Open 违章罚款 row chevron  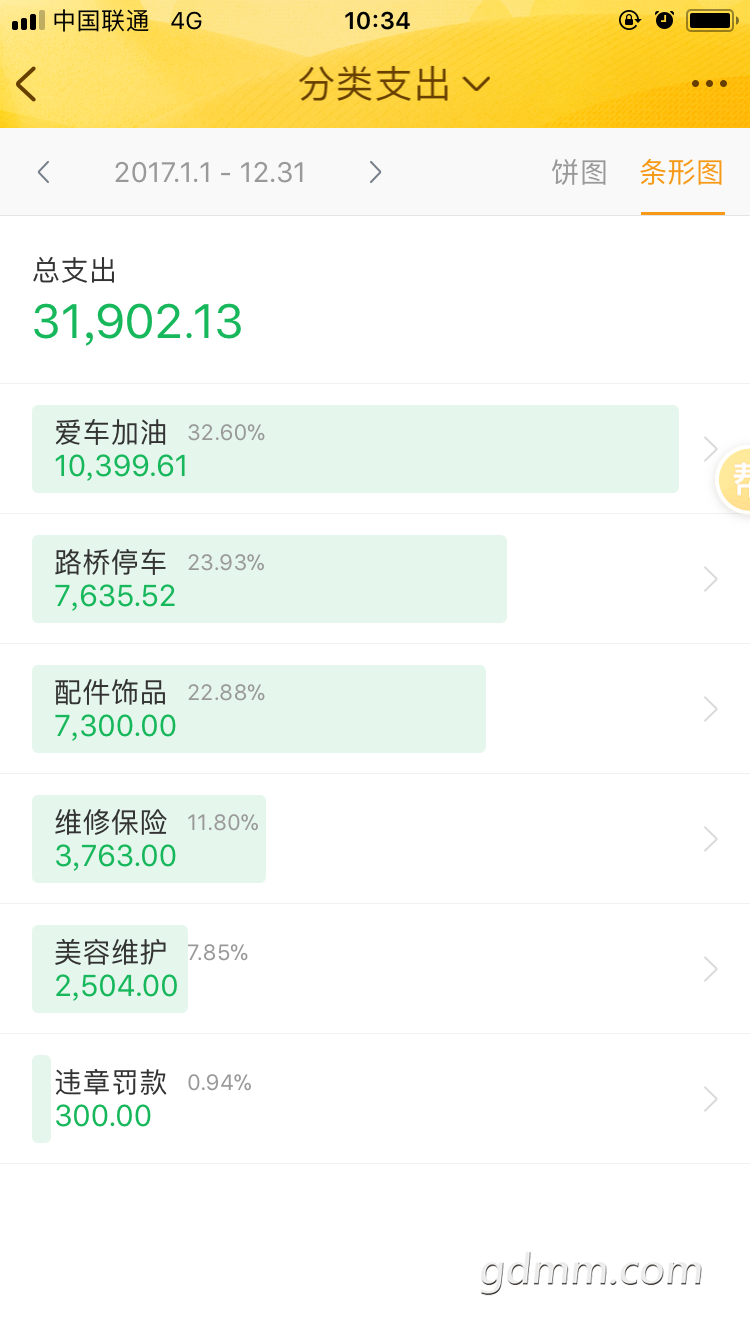tap(711, 1099)
